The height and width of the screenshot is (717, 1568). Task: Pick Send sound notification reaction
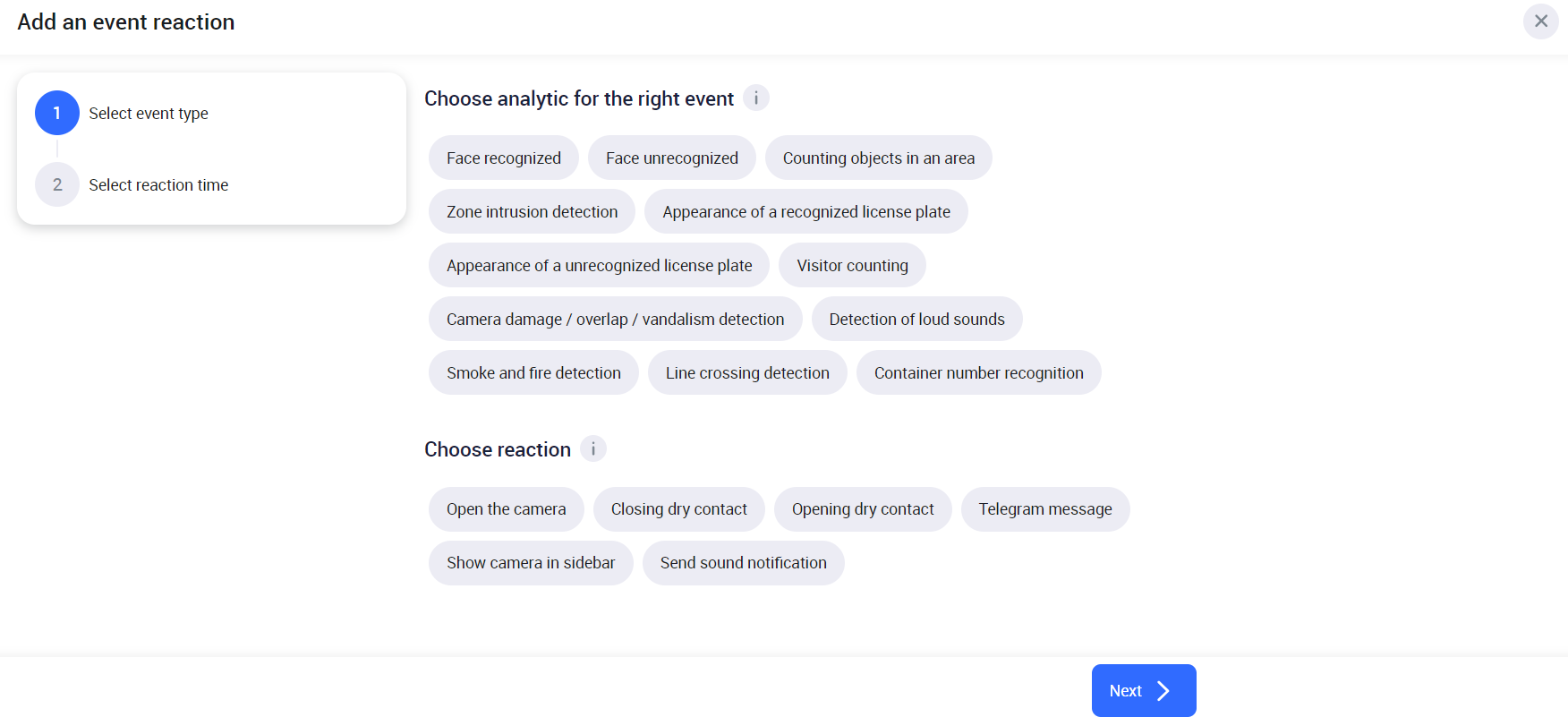tap(743, 563)
